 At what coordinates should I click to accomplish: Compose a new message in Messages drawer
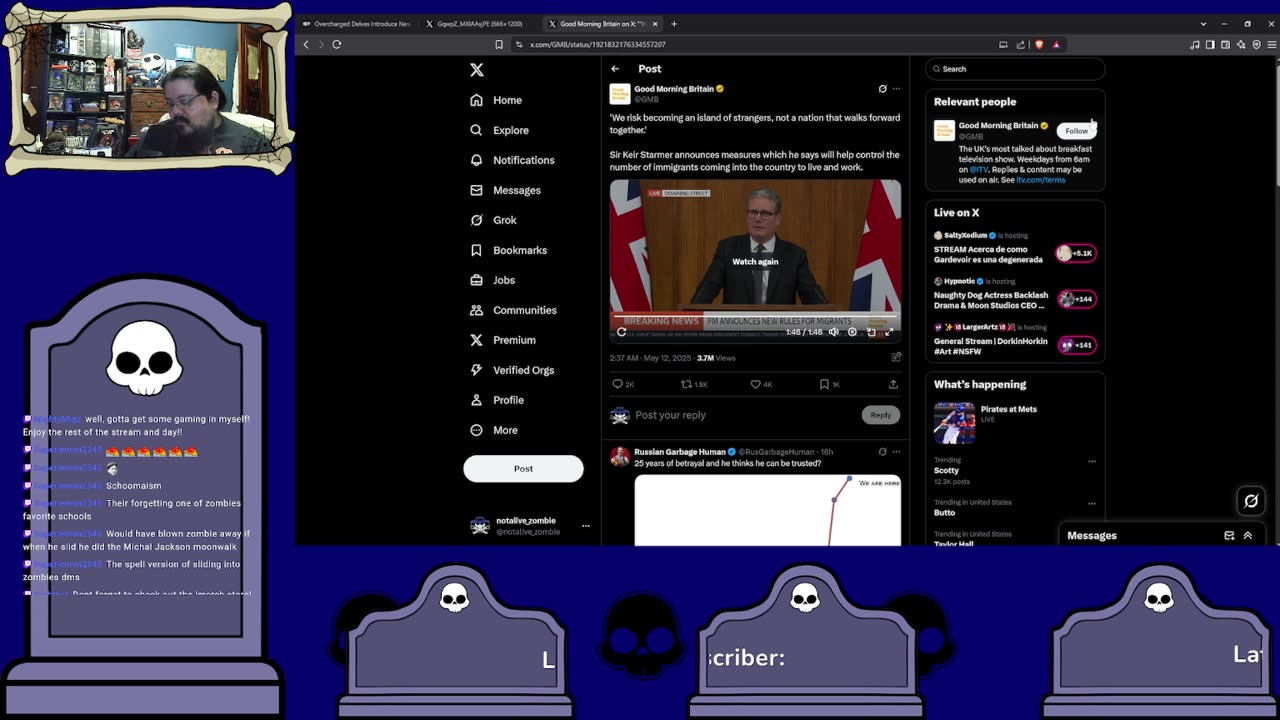[1229, 536]
